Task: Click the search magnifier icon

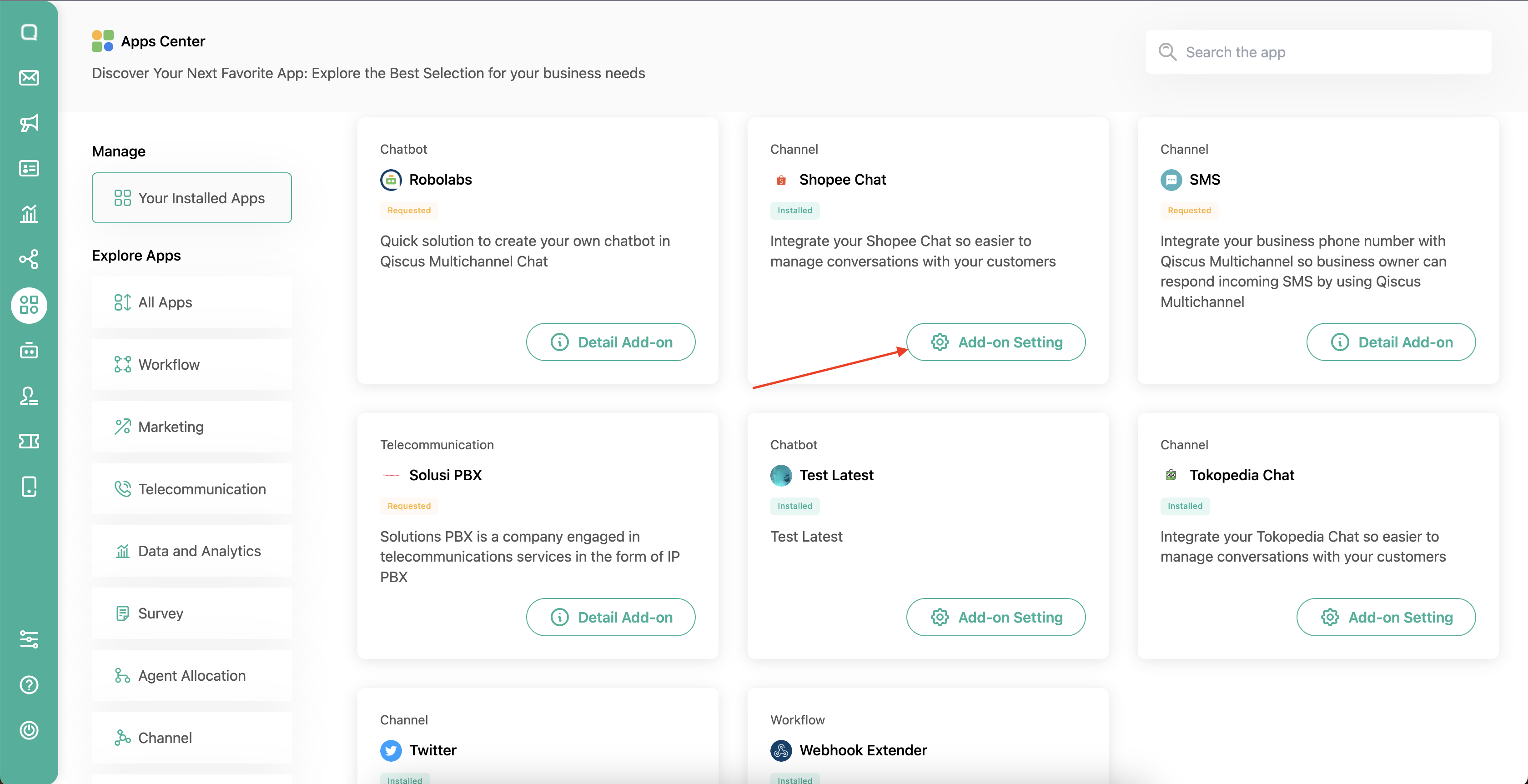Action: (1167, 52)
